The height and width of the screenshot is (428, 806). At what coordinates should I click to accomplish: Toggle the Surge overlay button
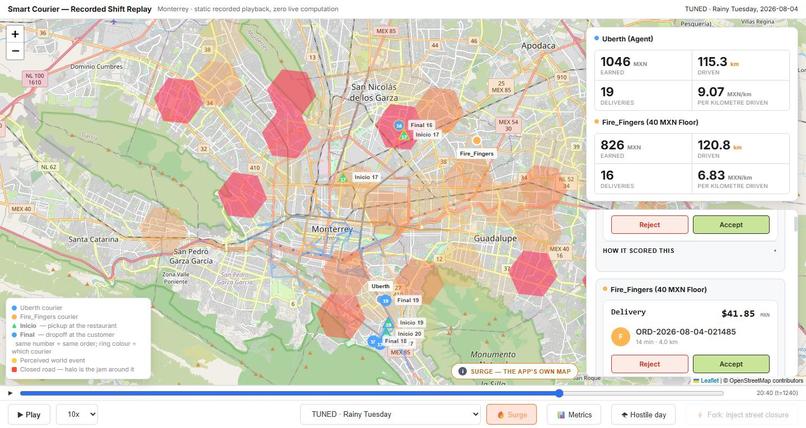click(511, 414)
